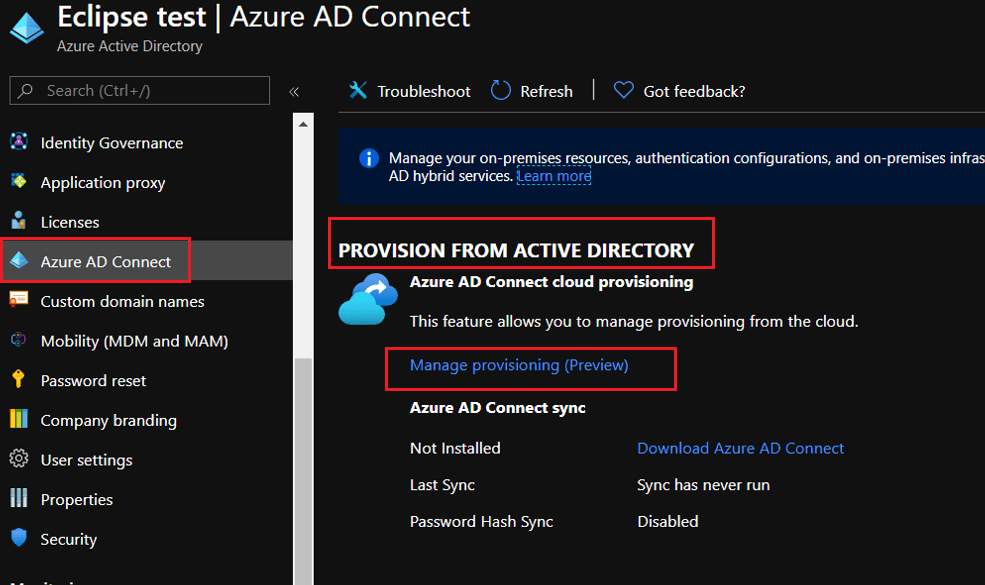This screenshot has height=585, width=985.
Task: Follow the Learn more link
Action: click(553, 176)
